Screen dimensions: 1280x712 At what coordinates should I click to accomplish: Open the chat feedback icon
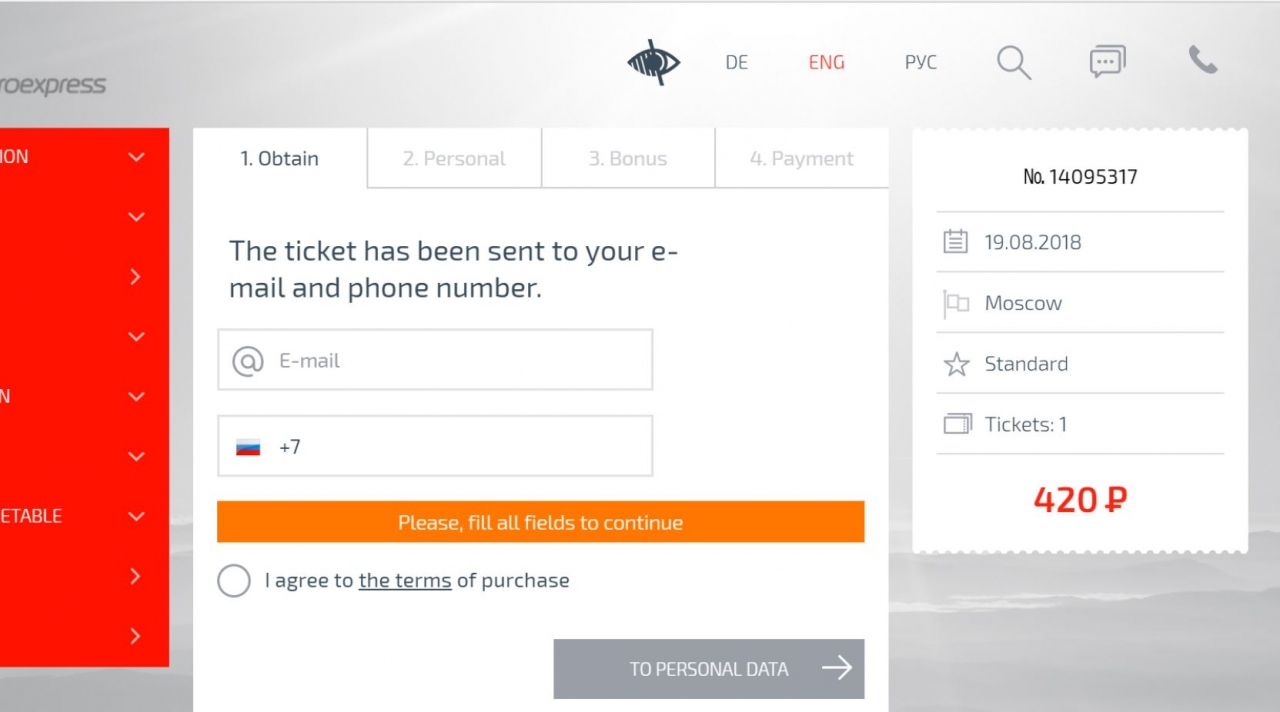1107,62
